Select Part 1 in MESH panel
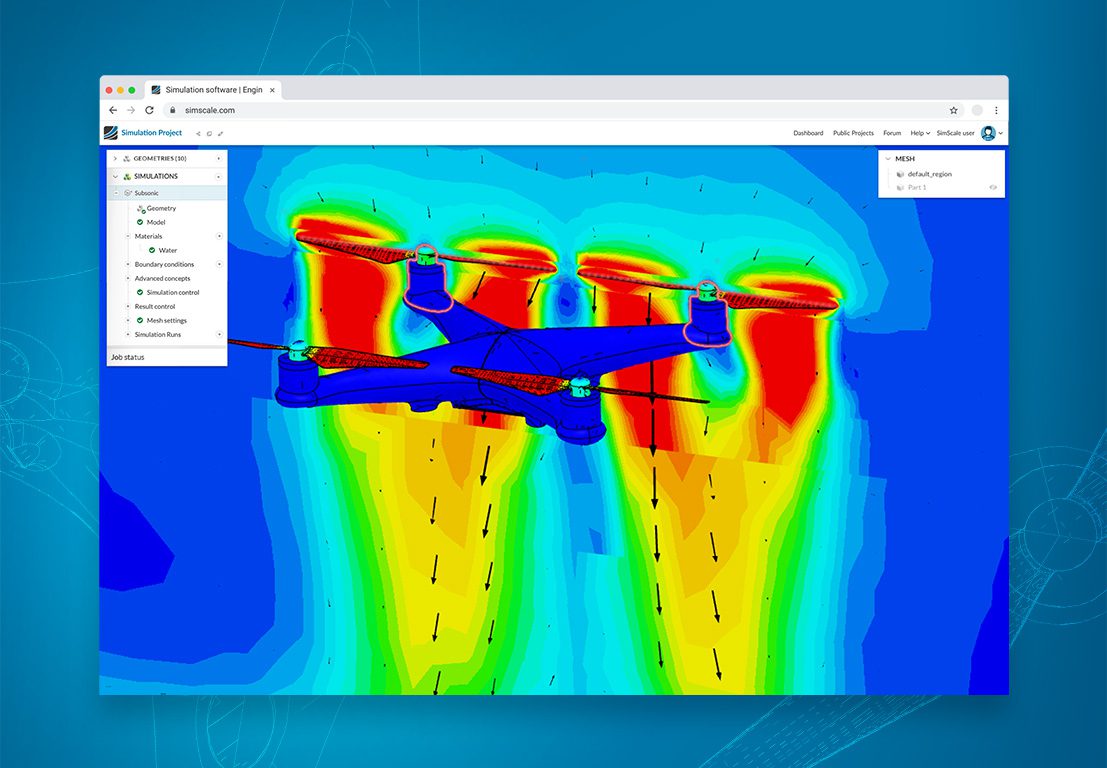 point(916,188)
